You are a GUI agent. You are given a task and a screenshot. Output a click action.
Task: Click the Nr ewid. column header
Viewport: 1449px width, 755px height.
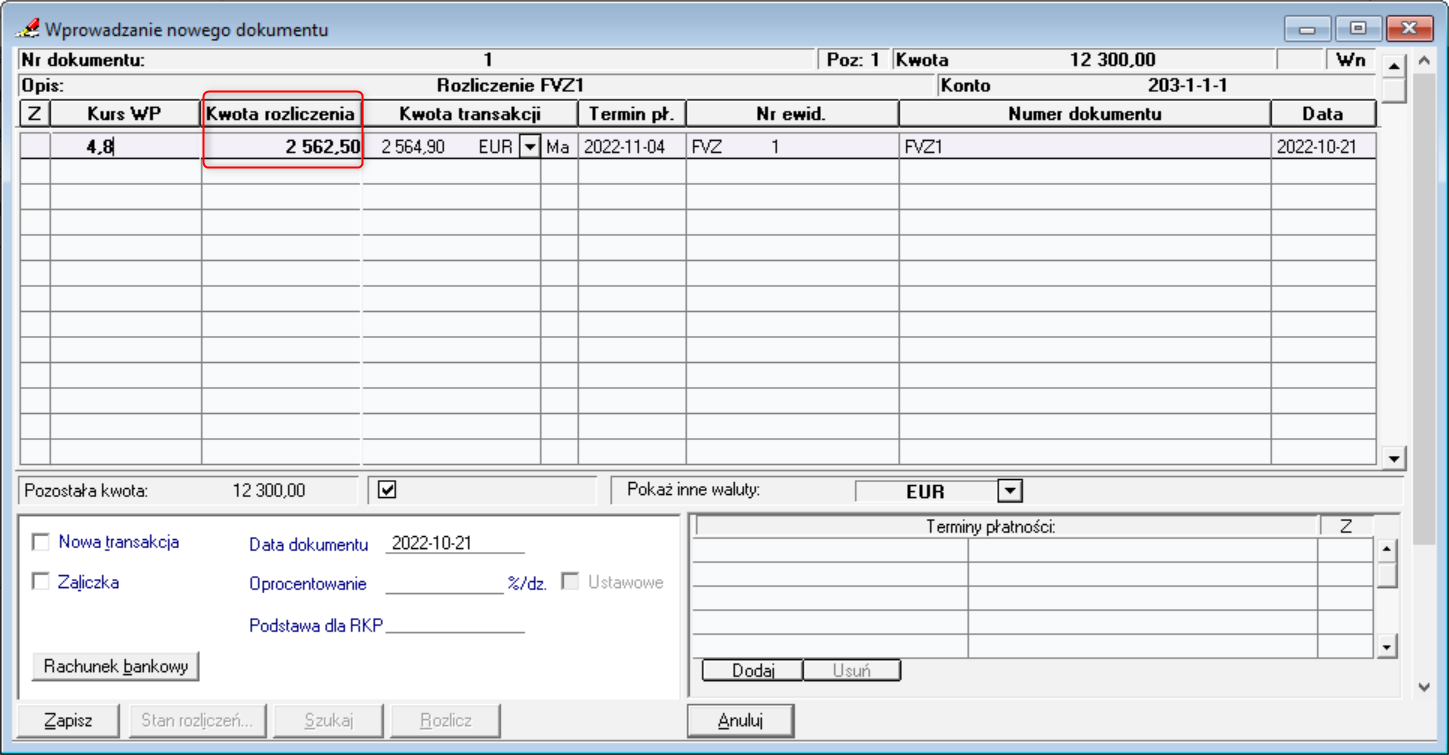pos(792,113)
